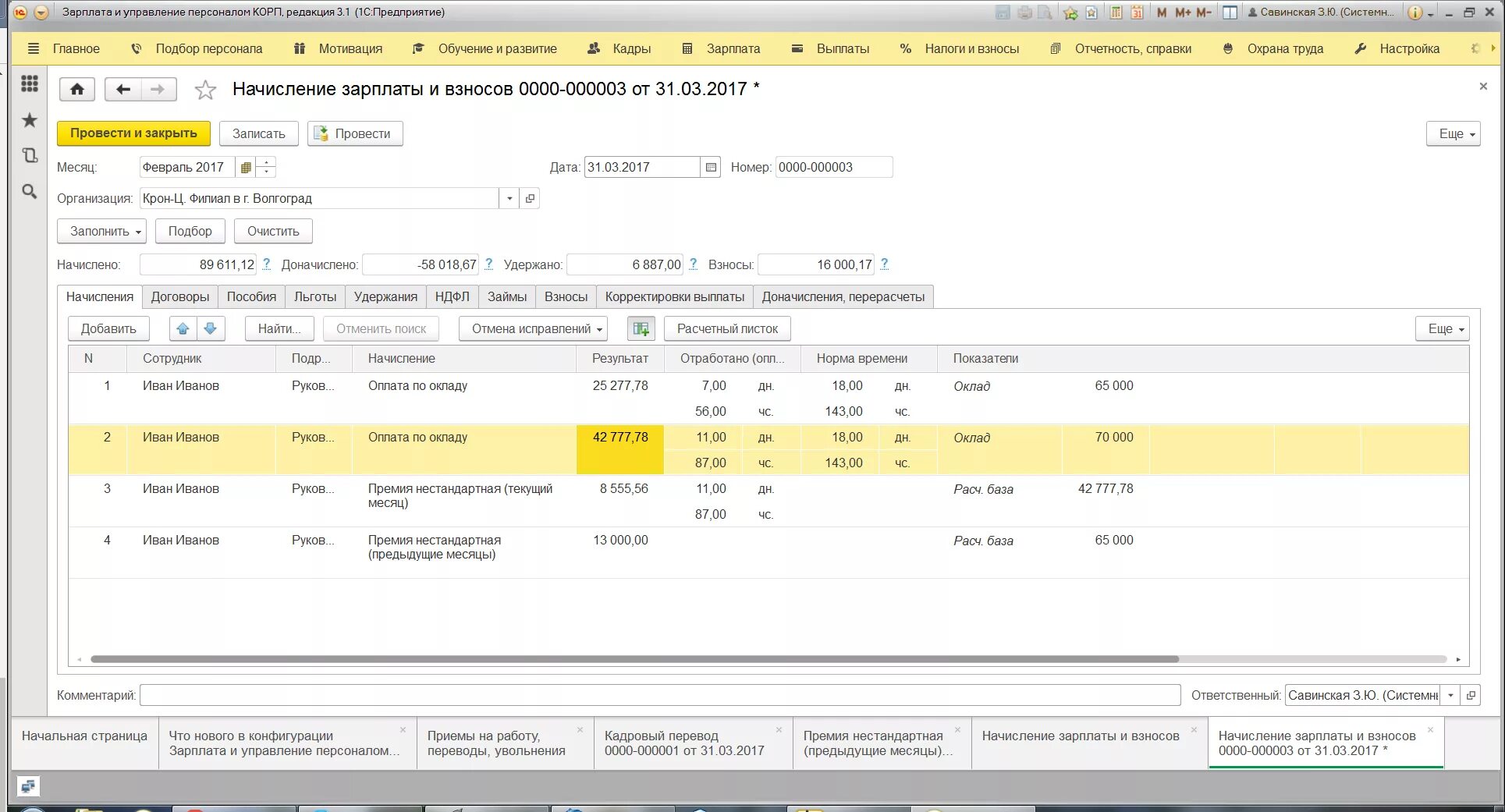Close the Премия нестандартная window tab
1505x812 pixels.
coord(957,730)
